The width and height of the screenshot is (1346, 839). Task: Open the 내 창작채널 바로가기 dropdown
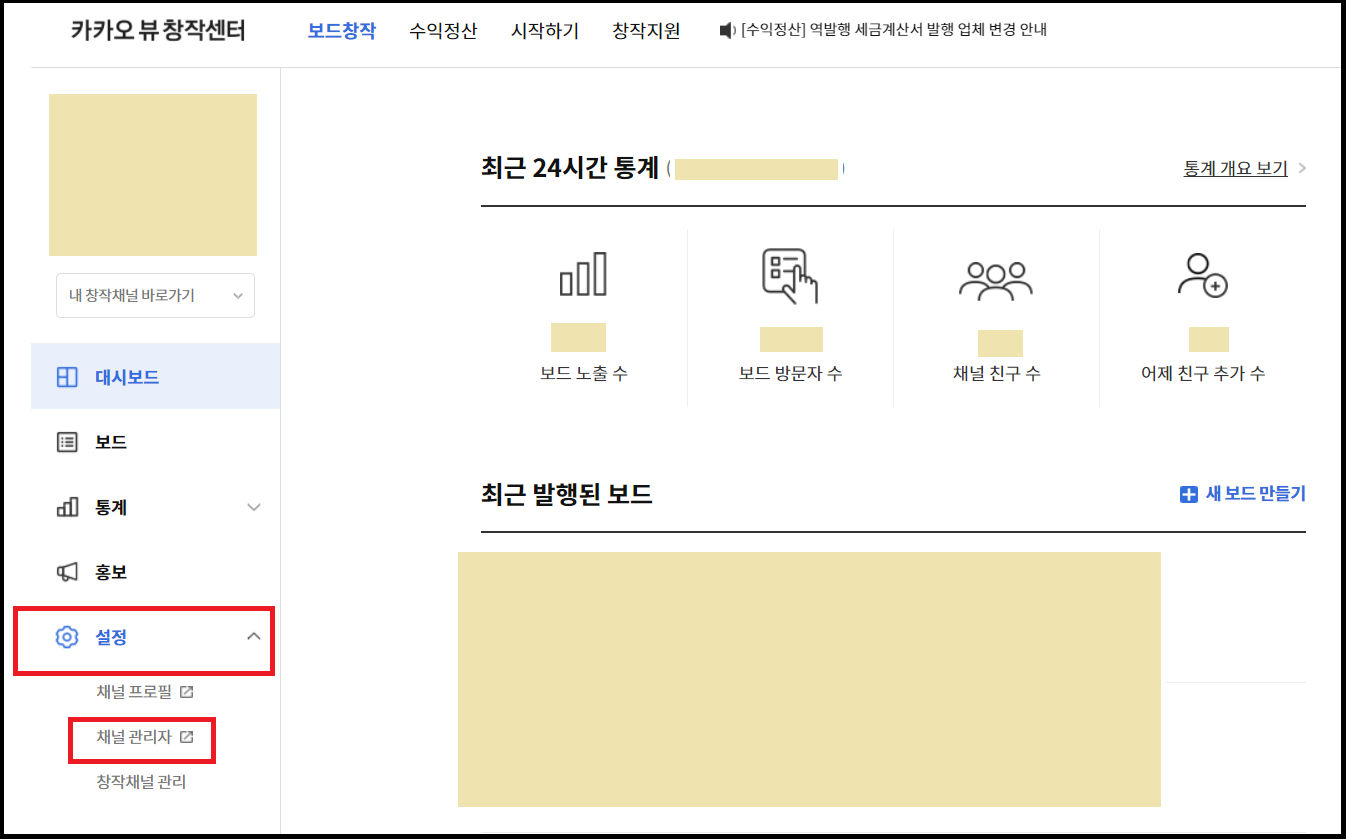click(154, 295)
